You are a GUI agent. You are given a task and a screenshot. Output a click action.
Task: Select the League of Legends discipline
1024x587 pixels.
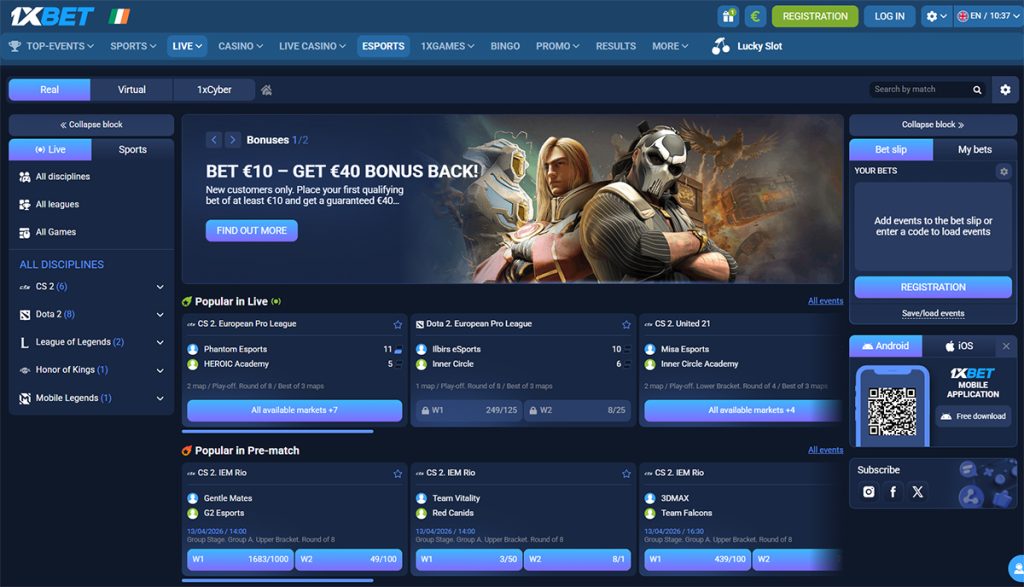click(x=79, y=342)
